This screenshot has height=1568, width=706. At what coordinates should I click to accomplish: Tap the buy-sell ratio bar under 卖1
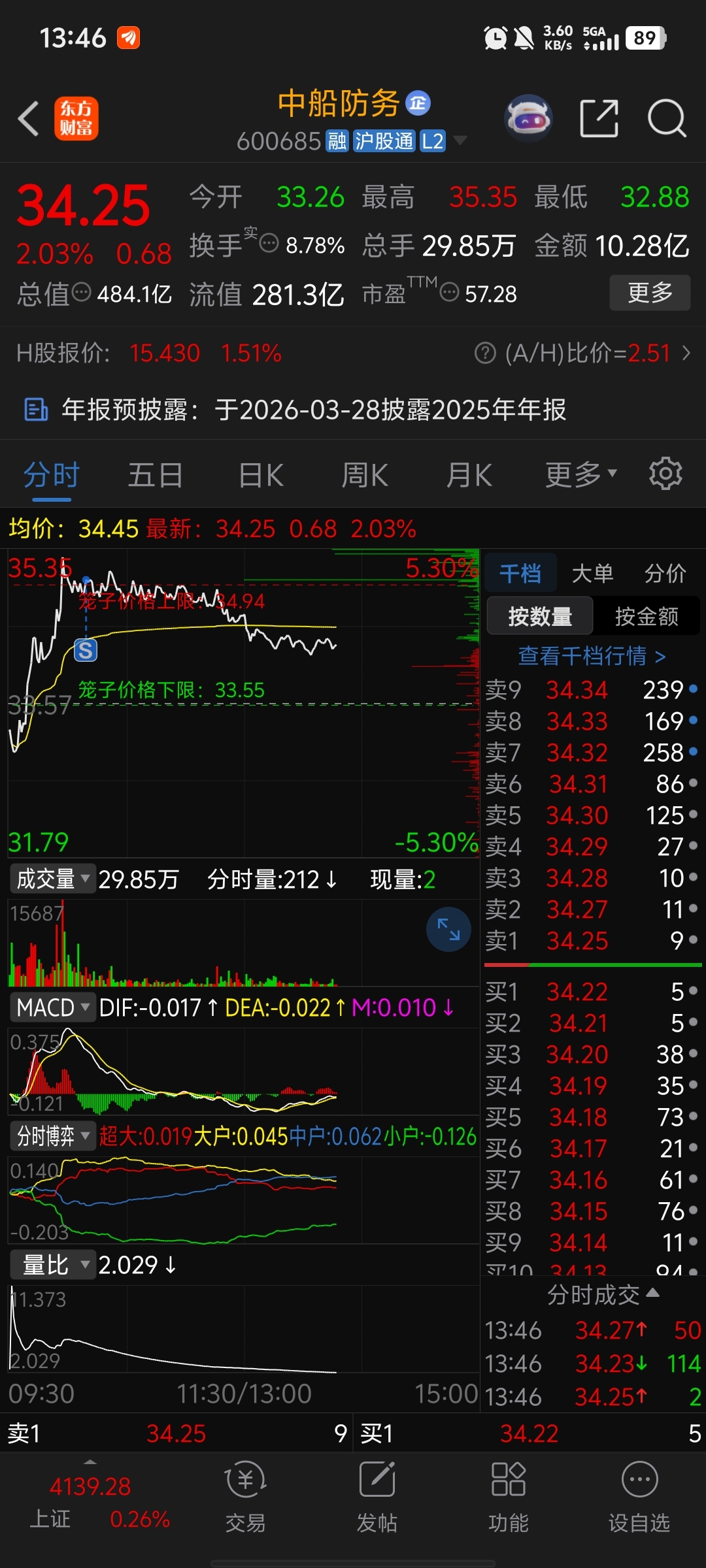[x=593, y=964]
